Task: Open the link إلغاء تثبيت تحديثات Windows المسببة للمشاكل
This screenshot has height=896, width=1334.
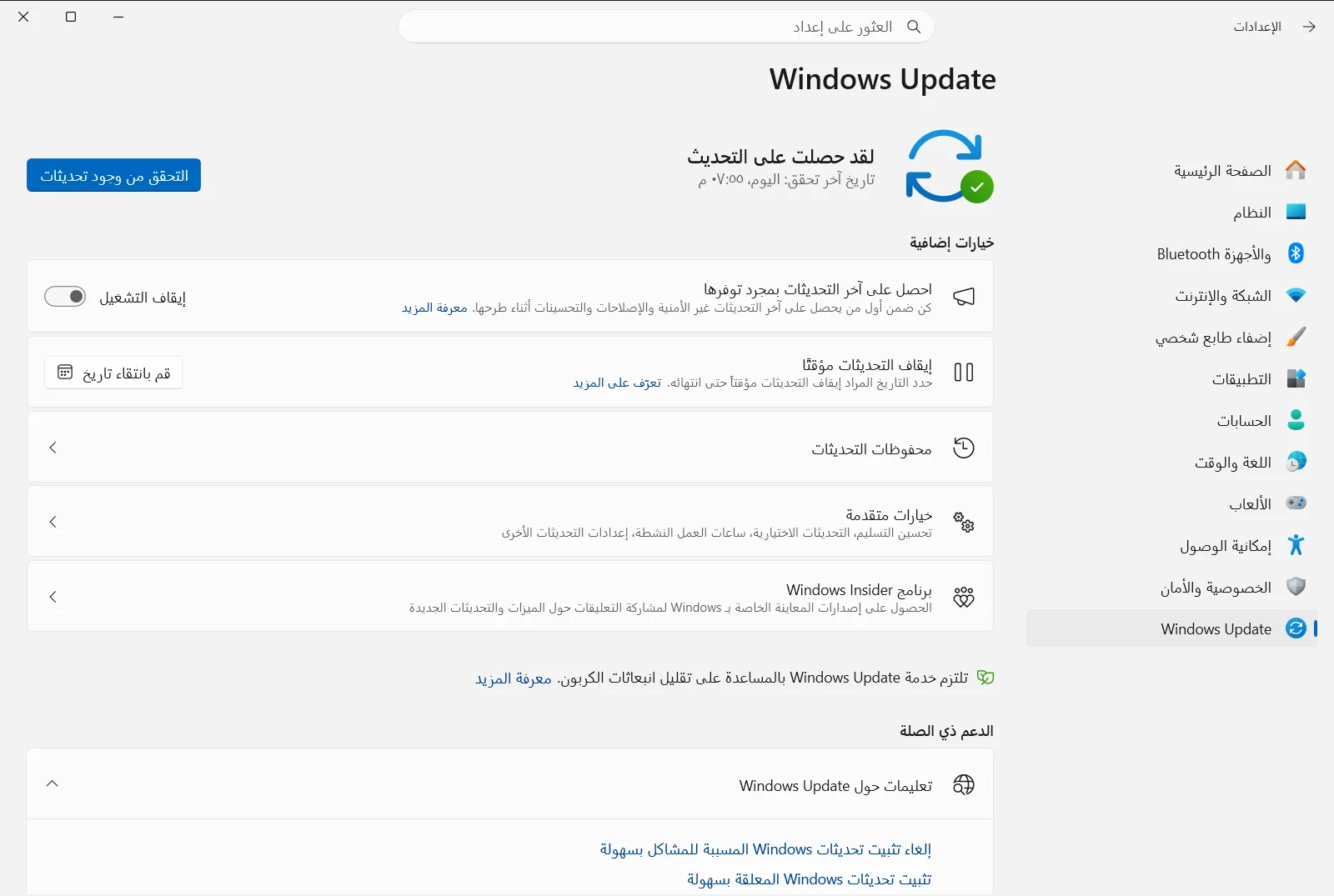Action: (x=765, y=849)
